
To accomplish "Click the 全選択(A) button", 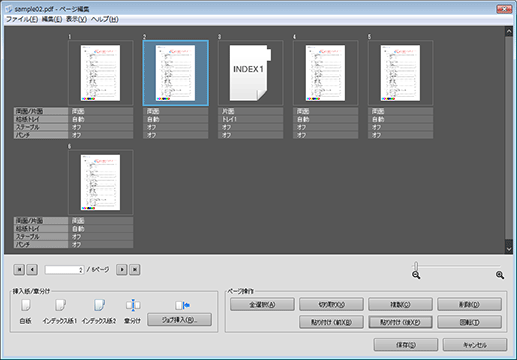I will 262,304.
